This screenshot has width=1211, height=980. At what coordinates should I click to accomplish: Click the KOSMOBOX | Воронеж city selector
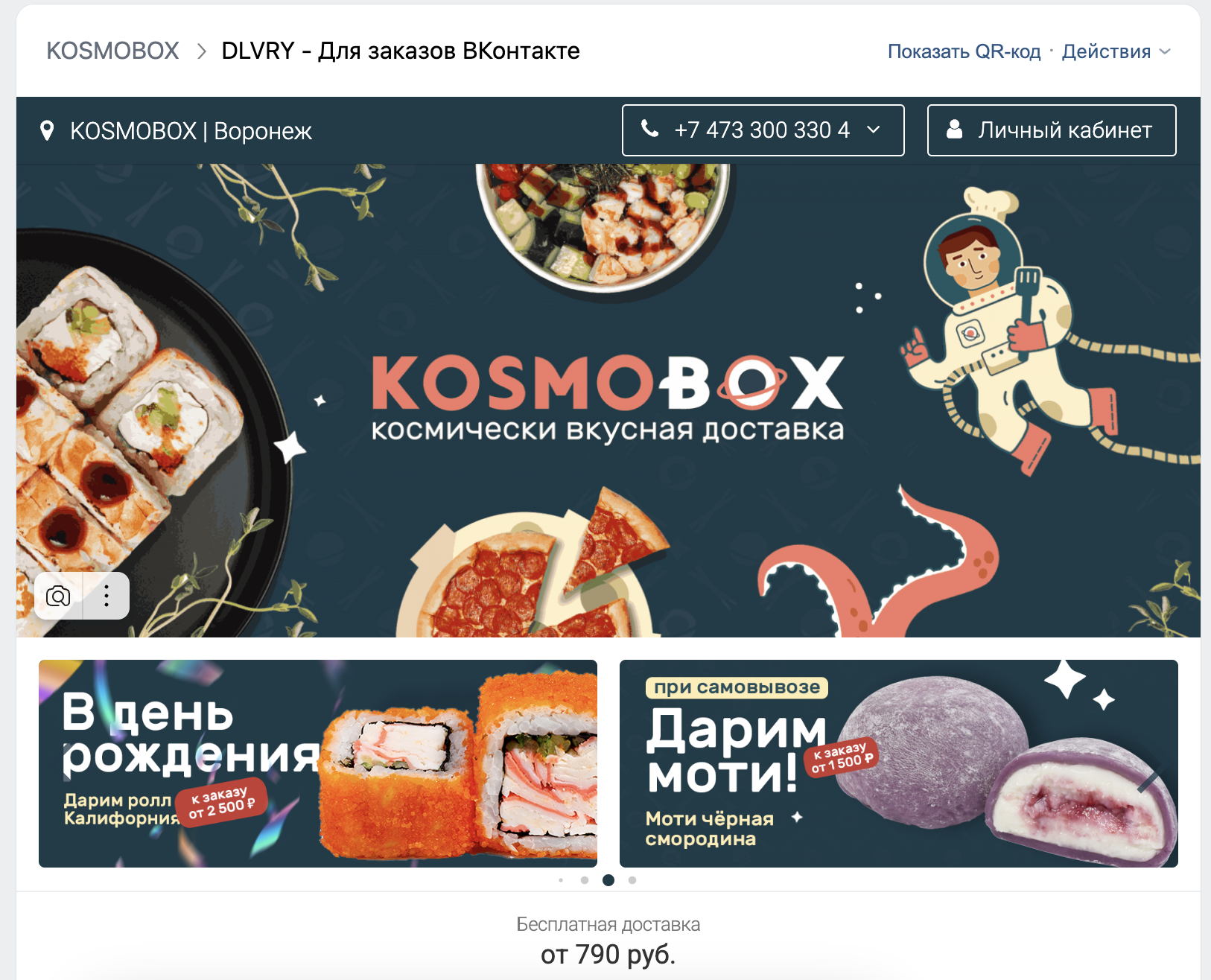coord(177,131)
